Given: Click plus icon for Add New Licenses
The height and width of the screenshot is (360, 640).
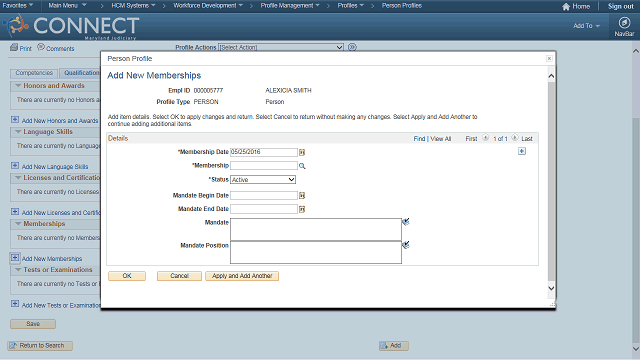Looking at the screenshot, I should coord(15,212).
